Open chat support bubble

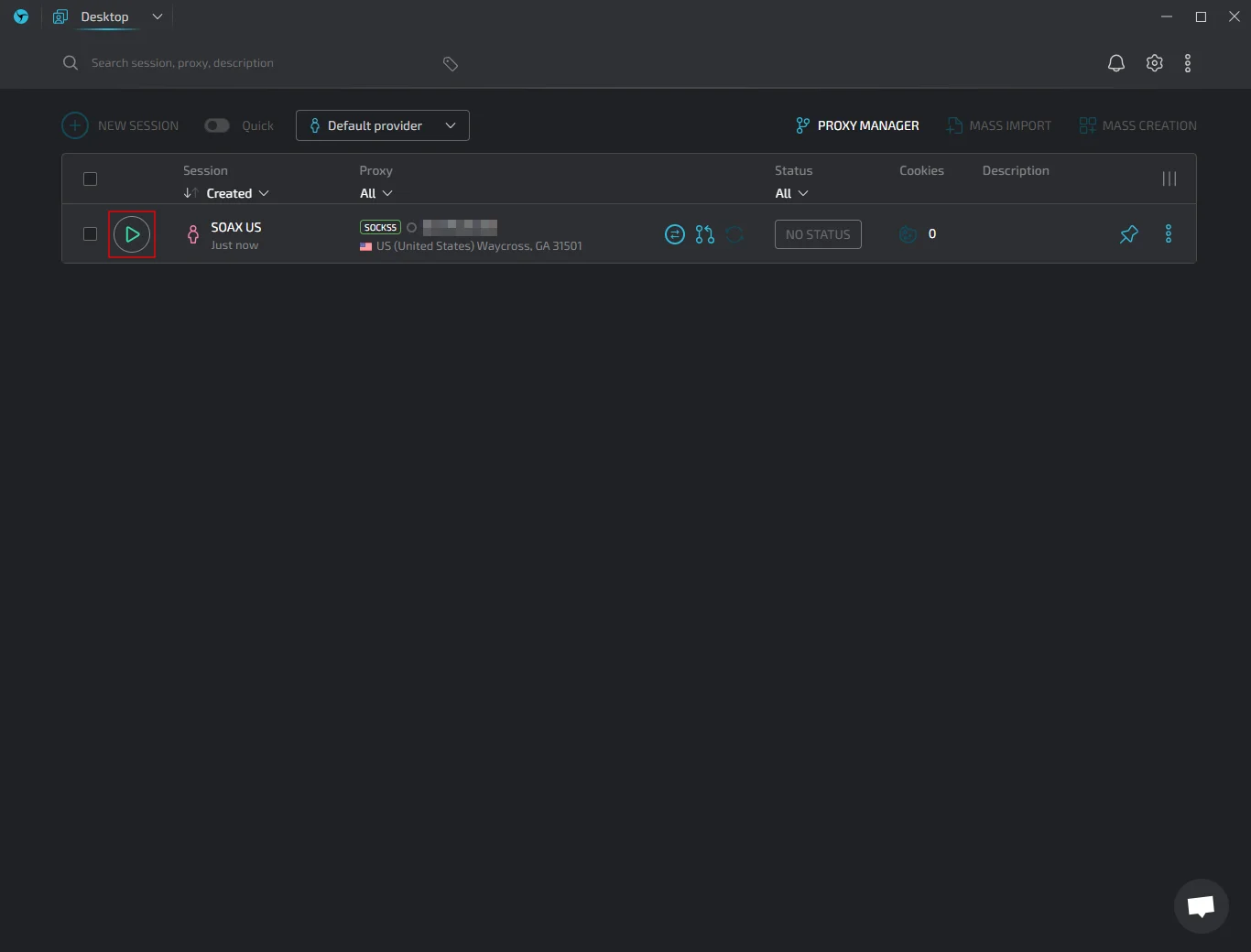(x=1201, y=906)
